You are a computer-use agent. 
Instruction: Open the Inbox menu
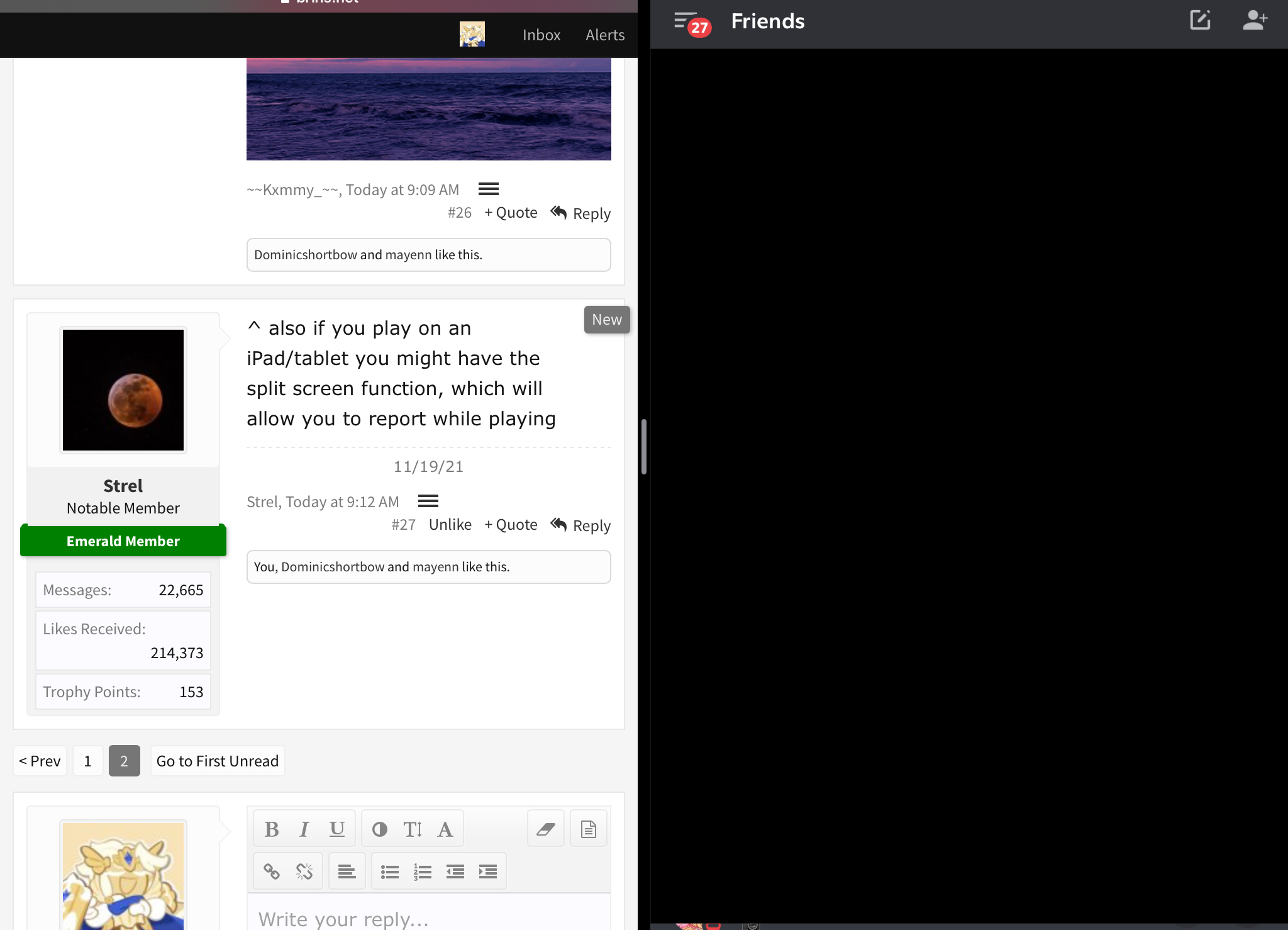point(541,35)
